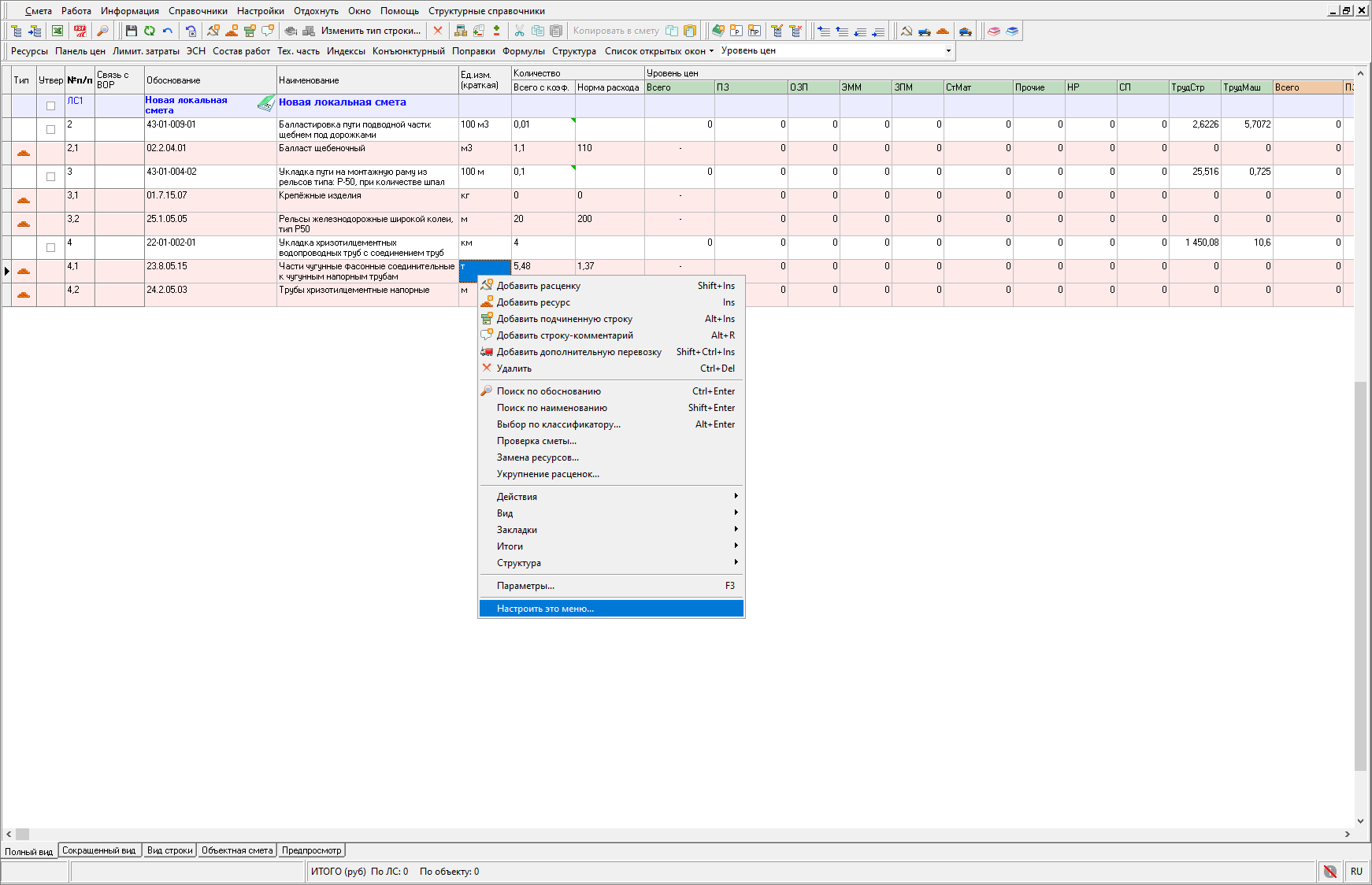Switch to the Объектная смета tab
The image size is (1372, 885).
(237, 850)
